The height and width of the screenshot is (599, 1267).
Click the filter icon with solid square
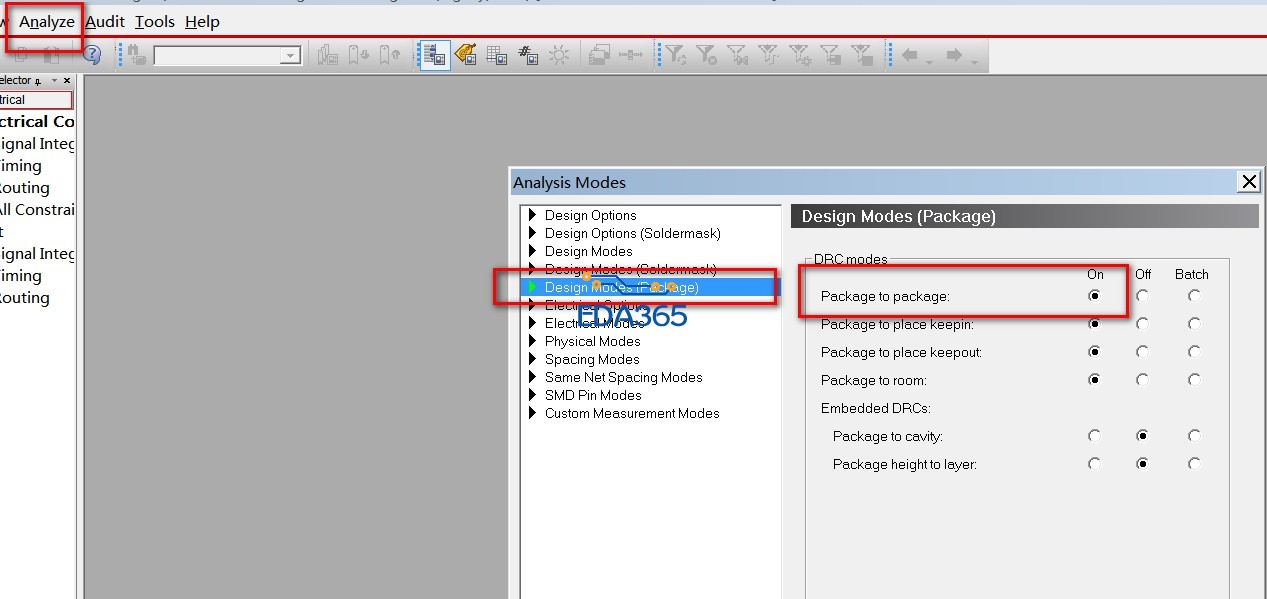(x=862, y=56)
